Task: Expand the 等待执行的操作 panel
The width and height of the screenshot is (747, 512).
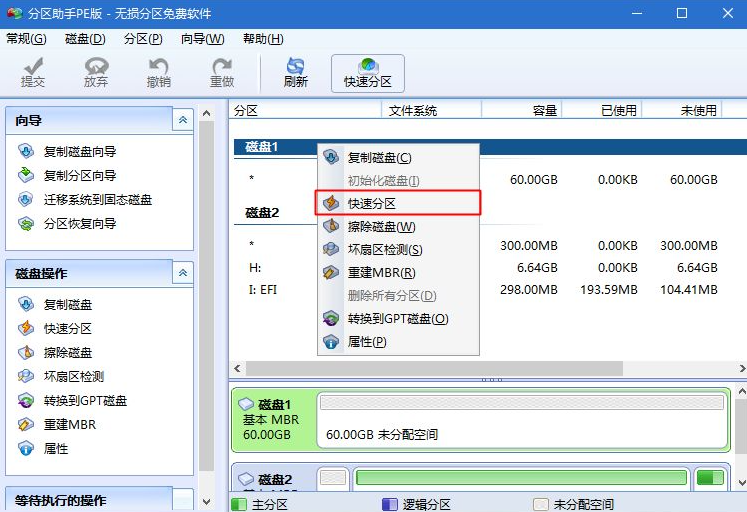Action: 182,499
